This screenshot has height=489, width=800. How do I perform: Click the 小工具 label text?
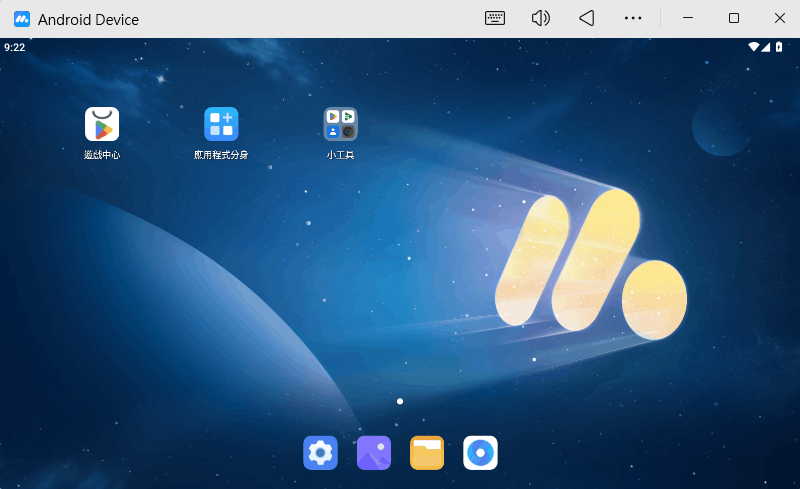[340, 155]
